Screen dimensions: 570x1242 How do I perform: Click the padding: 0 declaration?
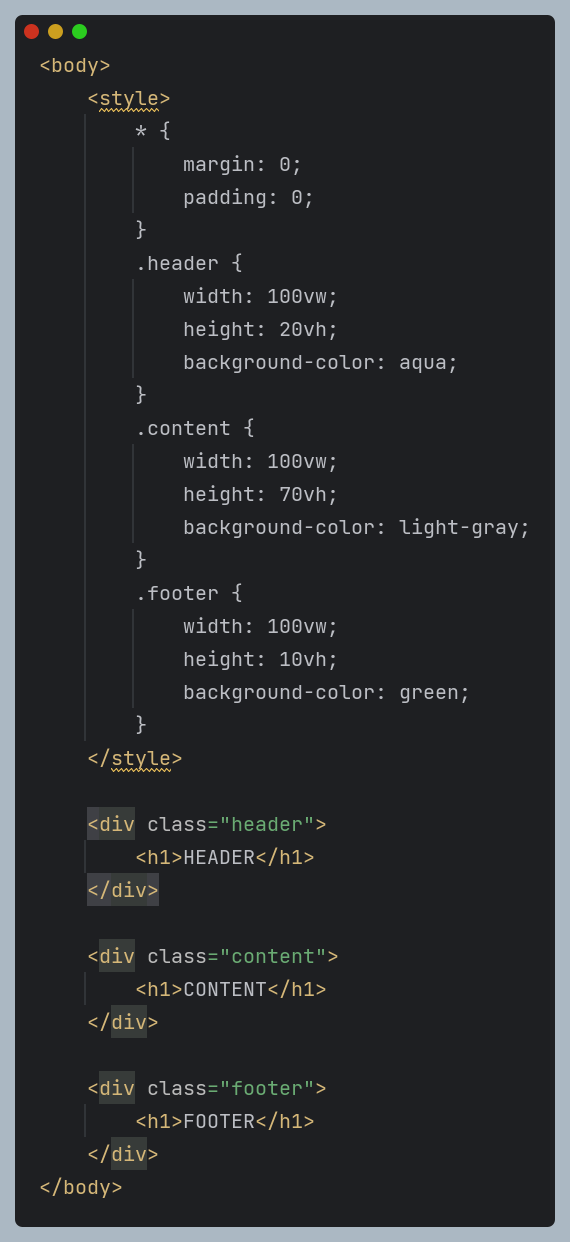click(249, 198)
